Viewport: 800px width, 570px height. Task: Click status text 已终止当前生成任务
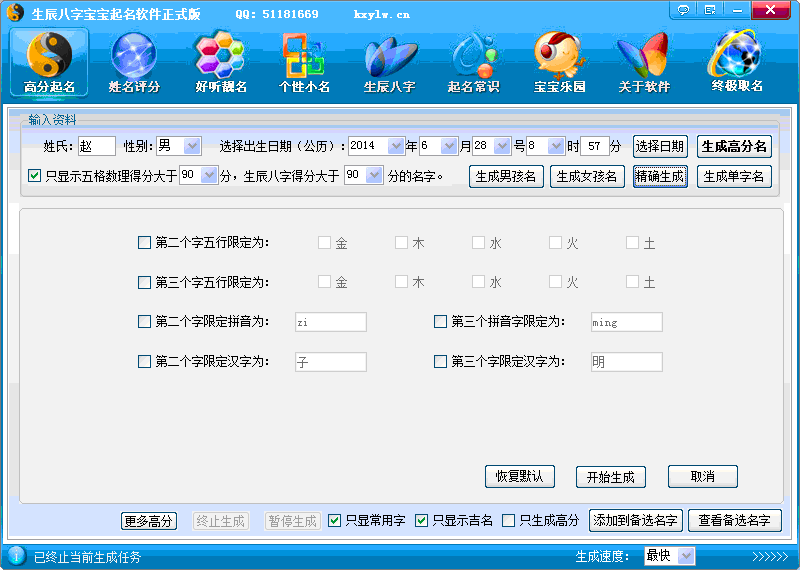(x=87, y=557)
